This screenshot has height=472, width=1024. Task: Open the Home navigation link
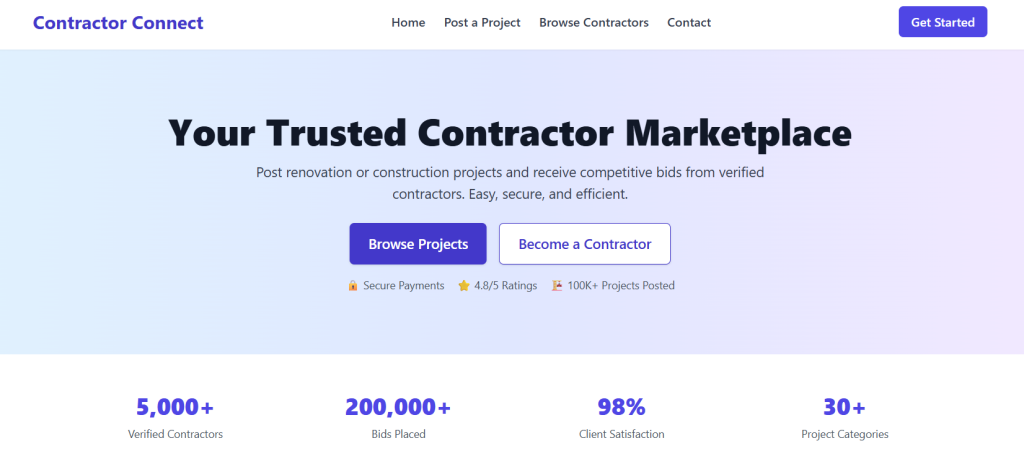coord(408,22)
